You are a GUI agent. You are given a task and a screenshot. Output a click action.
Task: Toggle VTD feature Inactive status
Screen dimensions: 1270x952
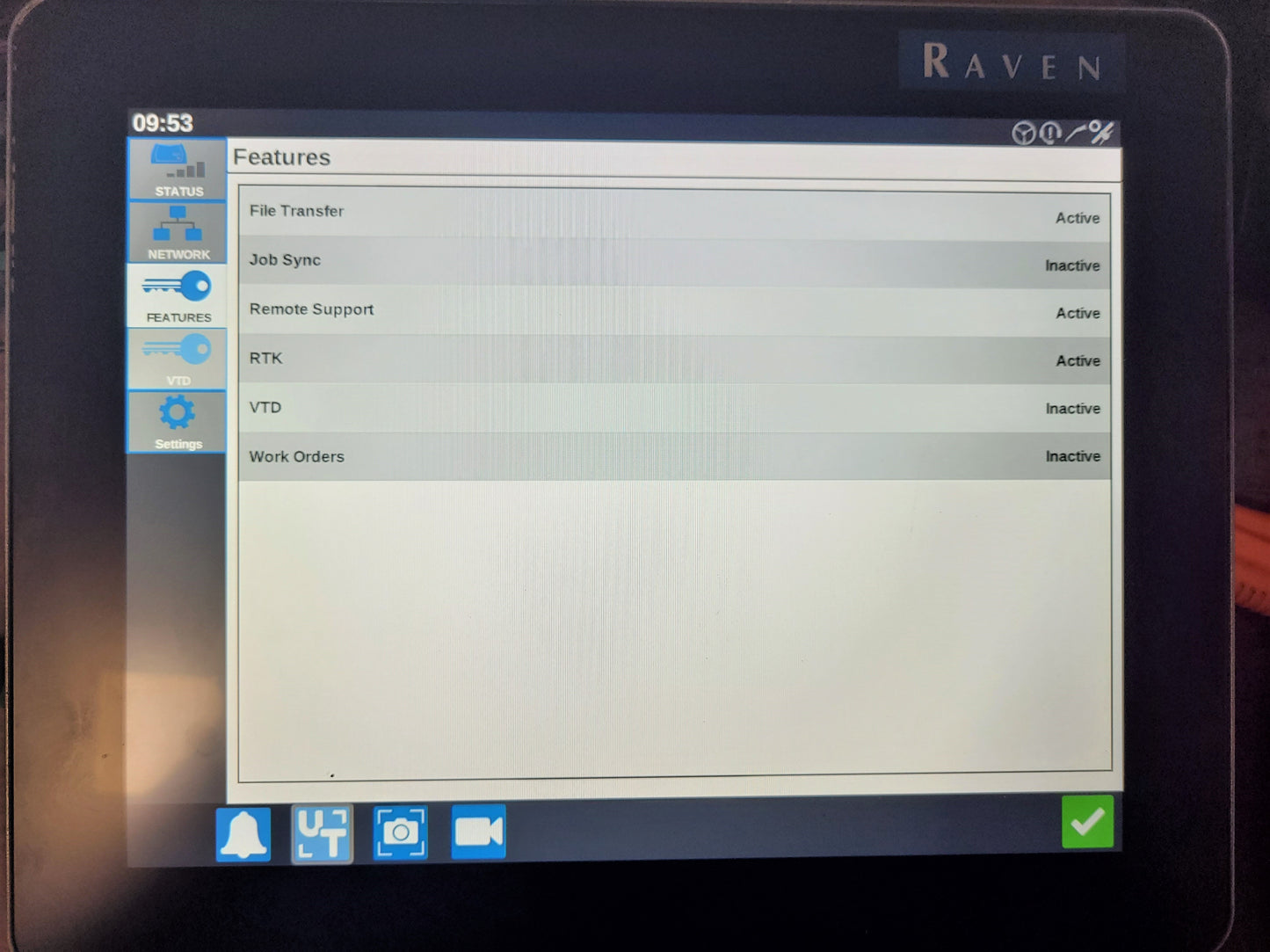1072,409
